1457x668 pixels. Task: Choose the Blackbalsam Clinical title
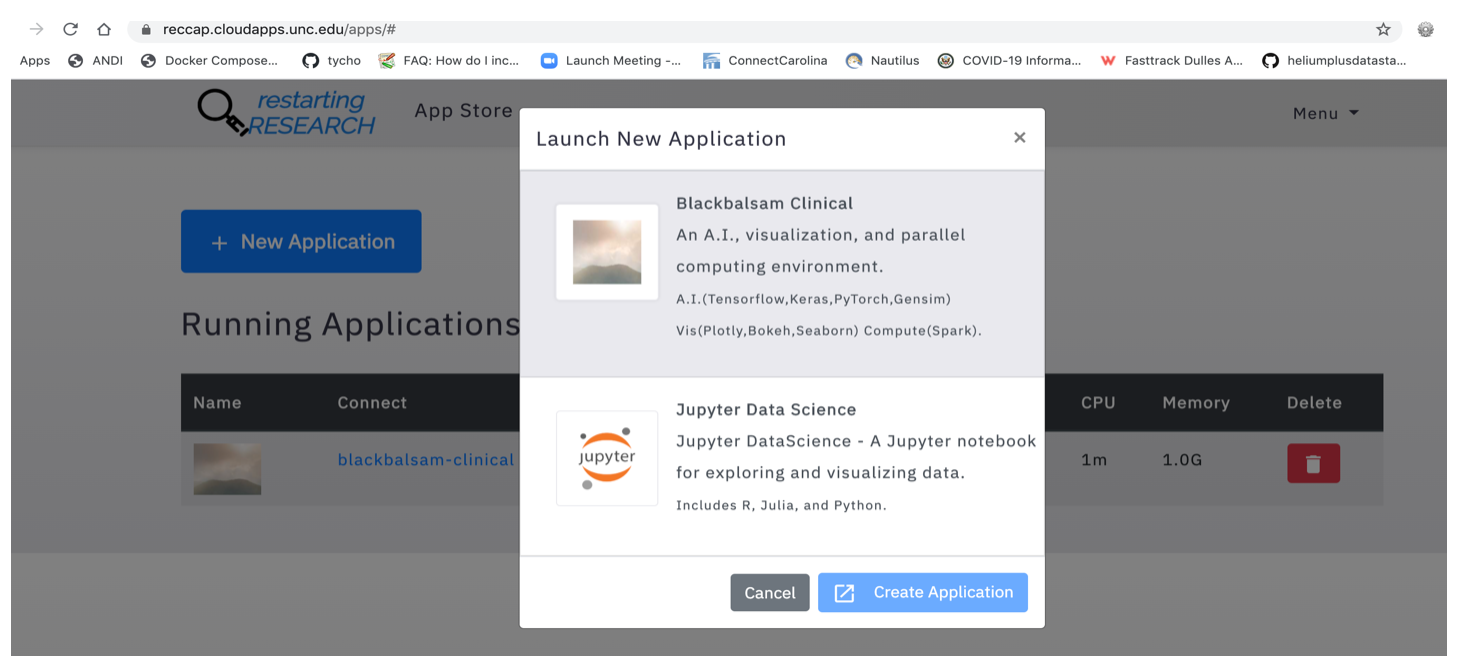click(764, 203)
